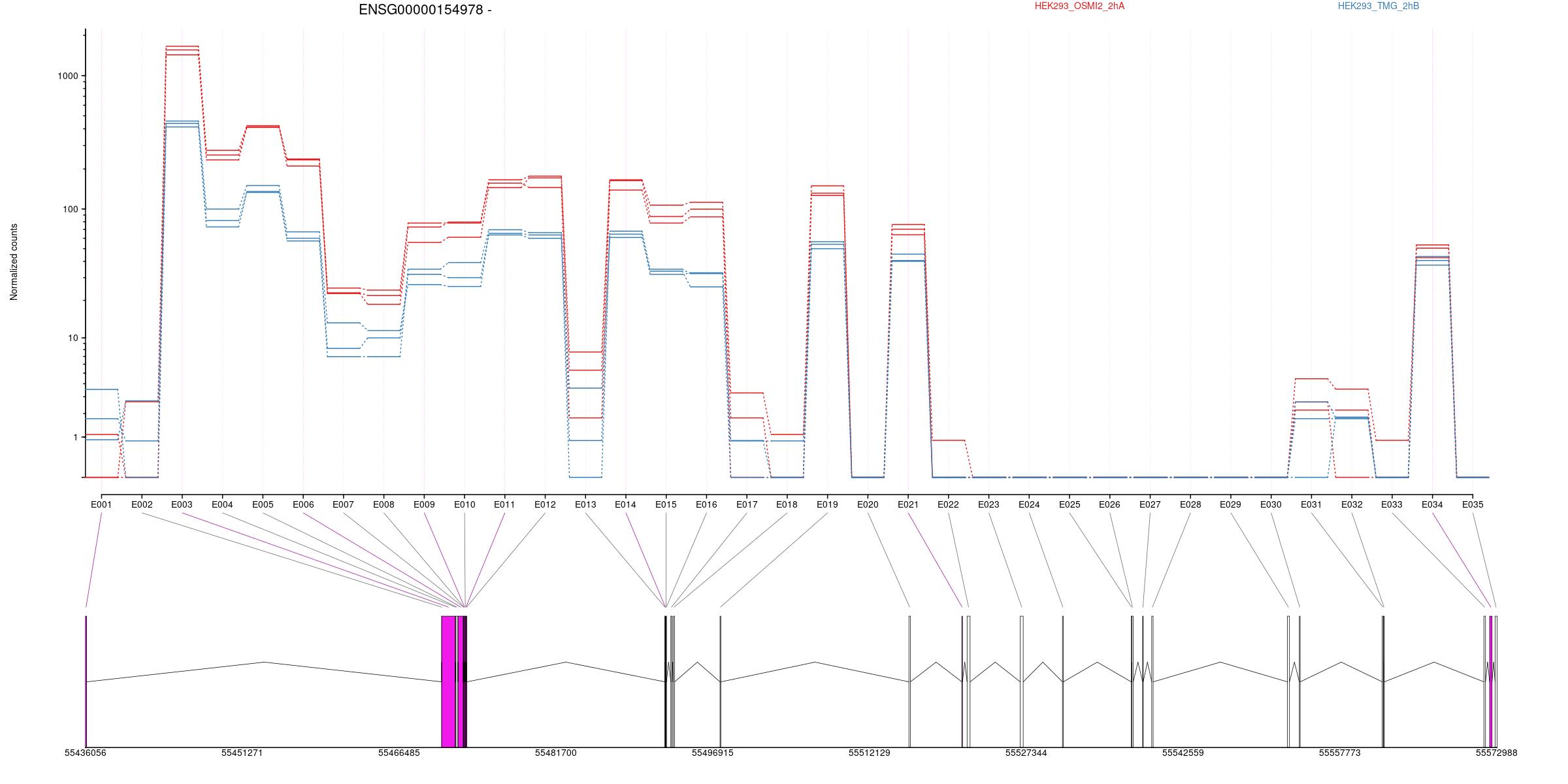
Task: Select the HEK293_OSMI2_2hA legend label
Action: (x=1079, y=6)
